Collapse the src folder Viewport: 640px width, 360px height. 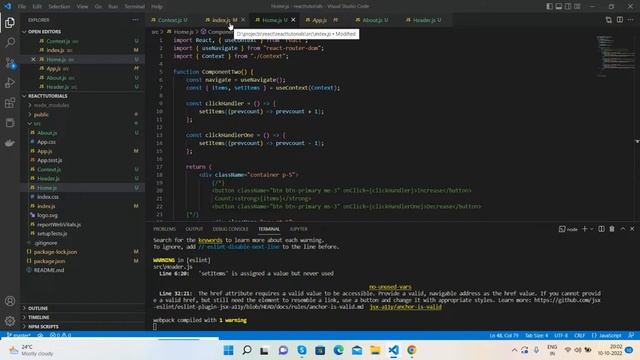pos(37,124)
